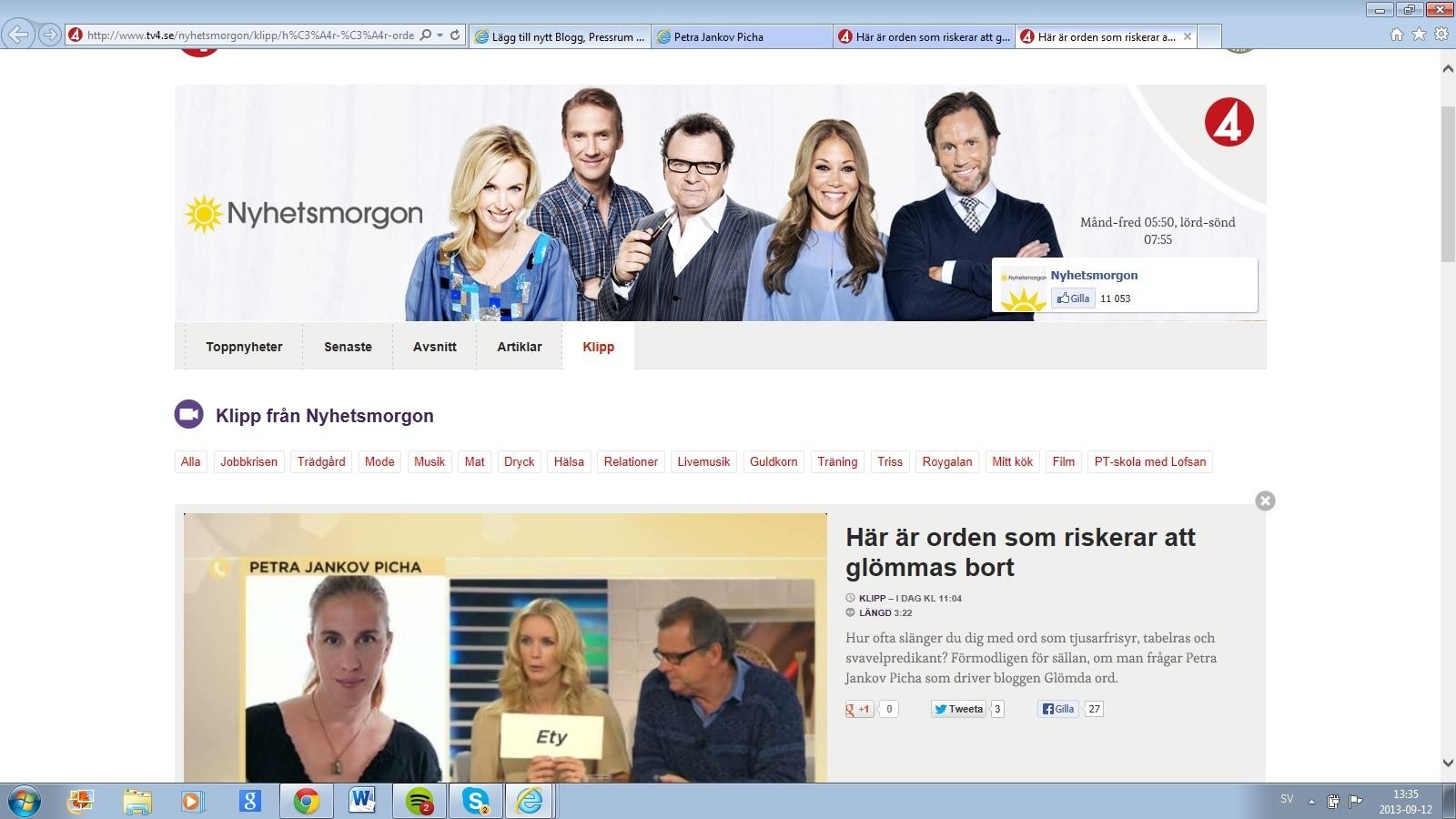Filter clips by Relationer
This screenshot has width=1456, height=819.
point(631,461)
